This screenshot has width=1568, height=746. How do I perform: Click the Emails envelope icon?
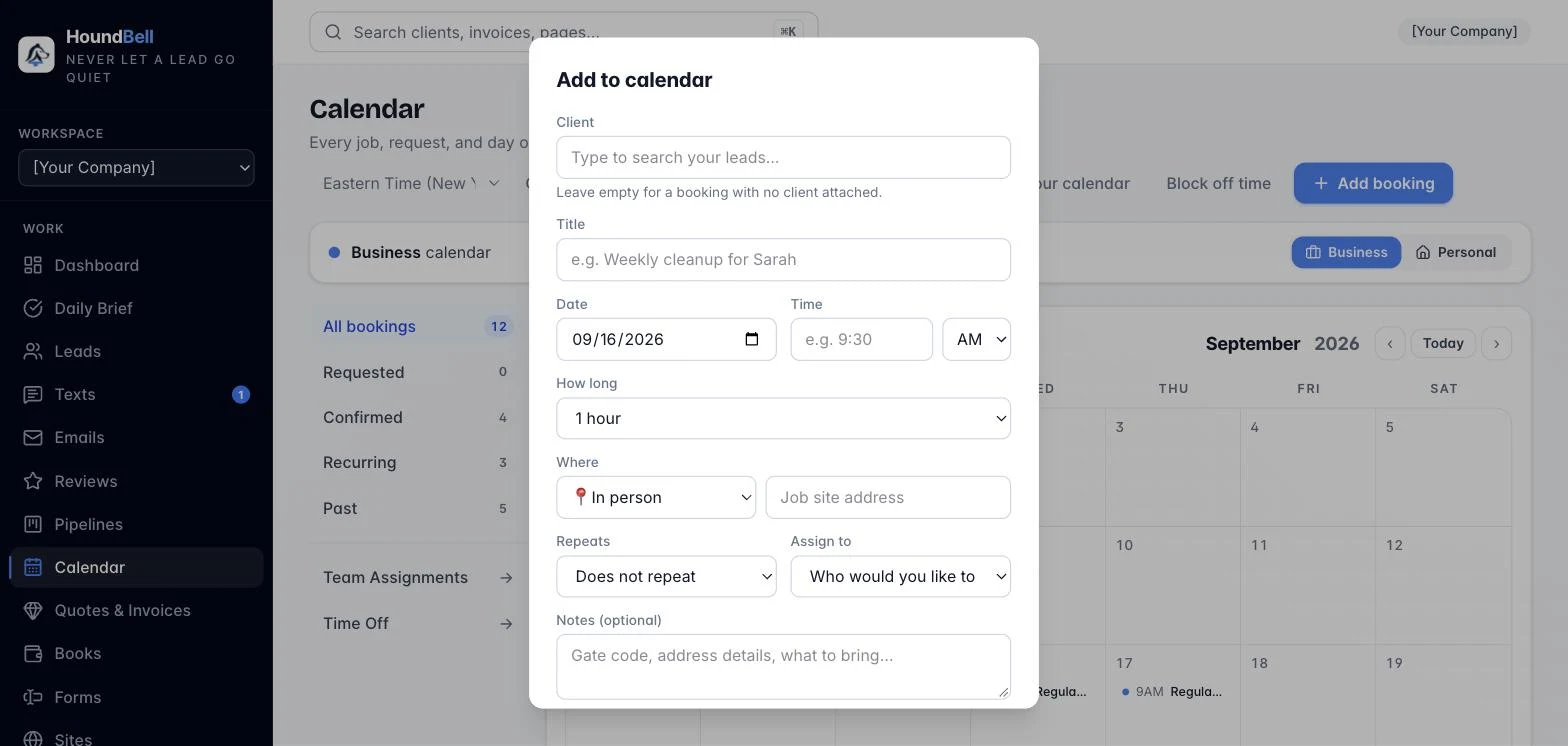coord(33,437)
